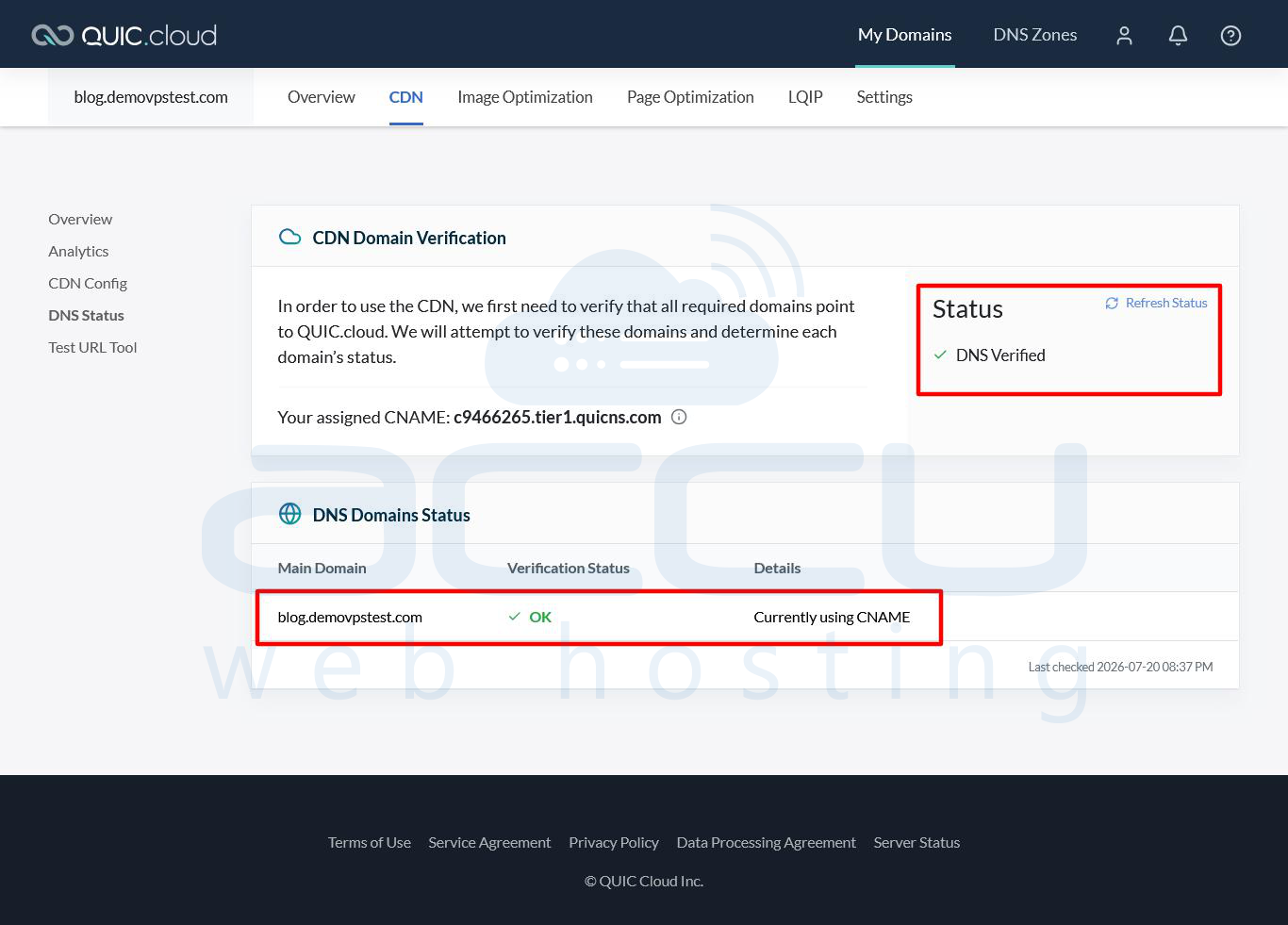
Task: Open the Image Optimization tab
Action: click(x=525, y=97)
